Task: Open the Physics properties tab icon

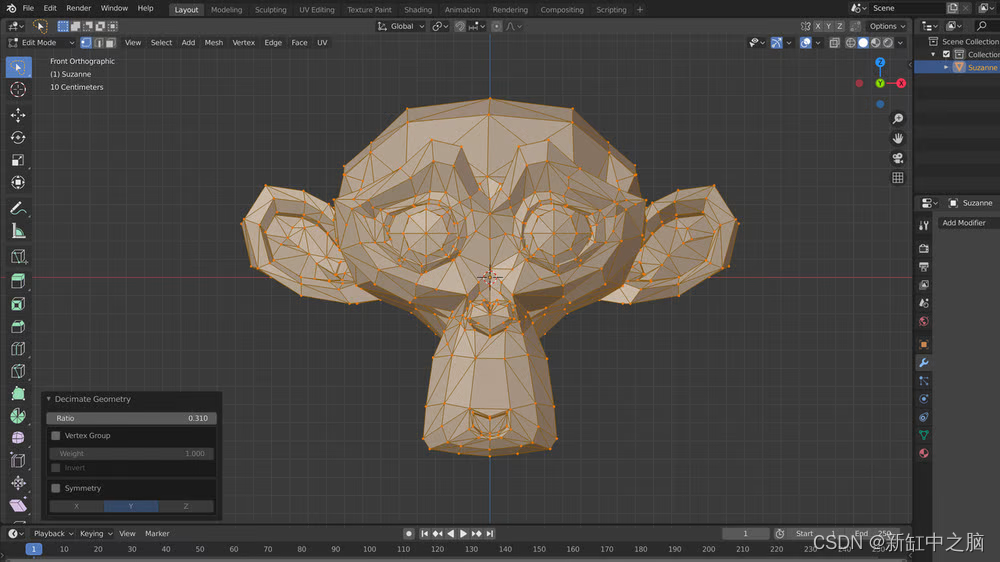Action: click(923, 399)
